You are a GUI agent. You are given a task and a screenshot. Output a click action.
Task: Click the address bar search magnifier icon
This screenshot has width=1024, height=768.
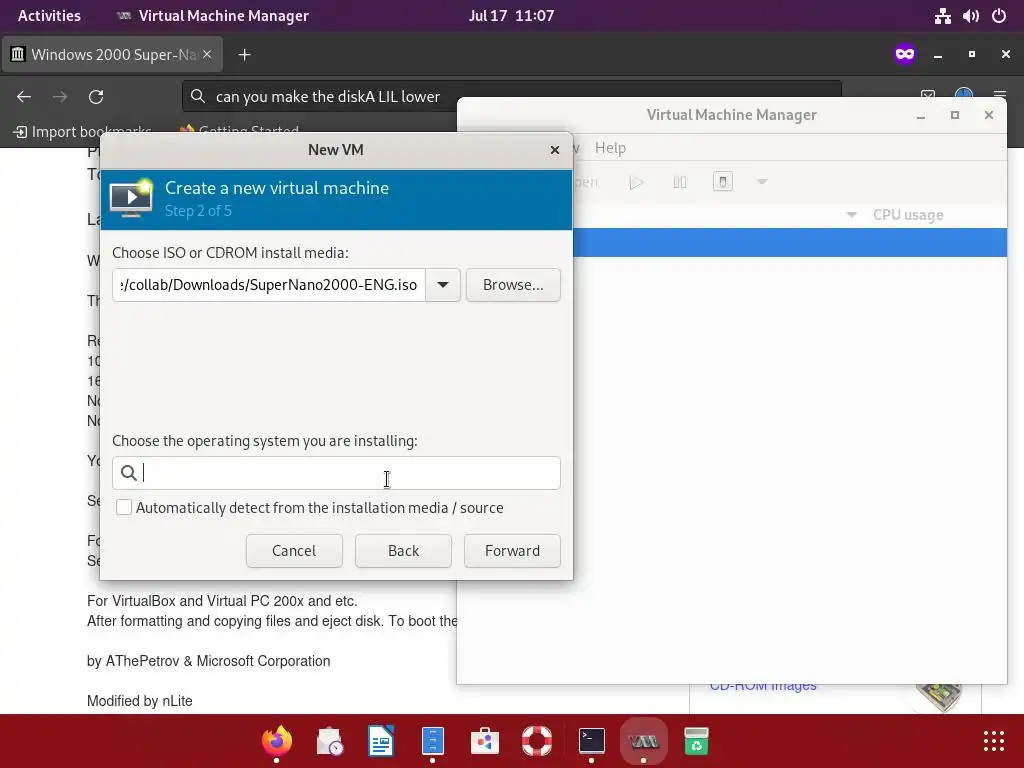click(x=197, y=97)
